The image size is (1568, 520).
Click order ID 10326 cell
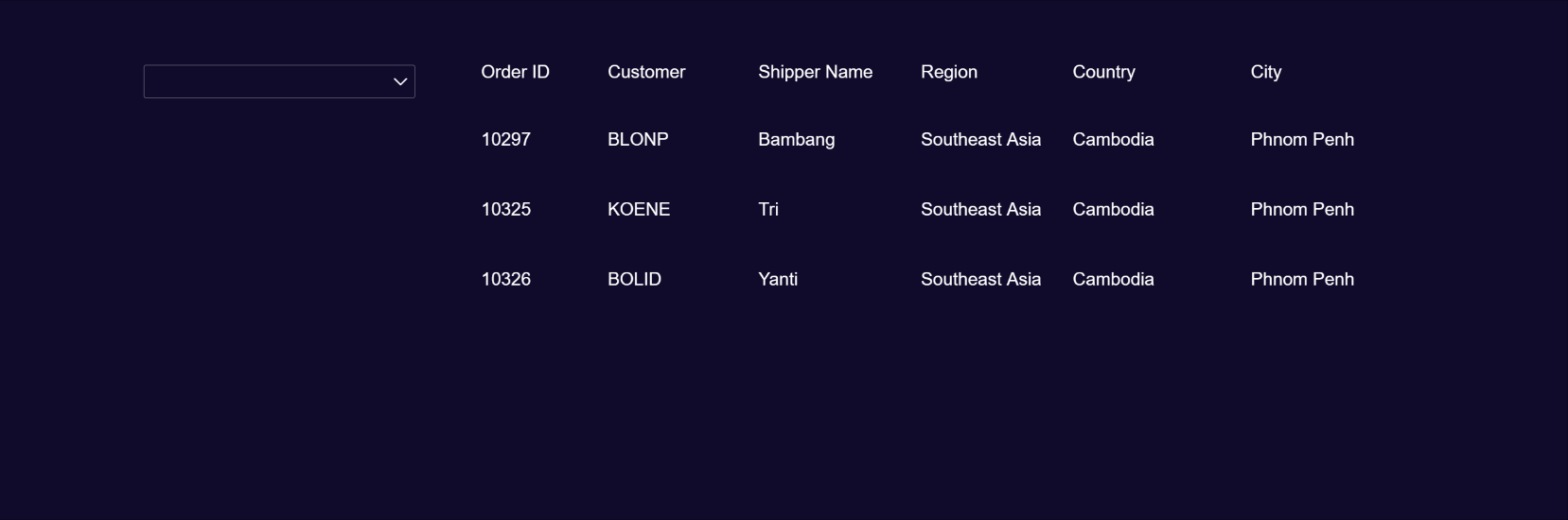click(x=505, y=280)
